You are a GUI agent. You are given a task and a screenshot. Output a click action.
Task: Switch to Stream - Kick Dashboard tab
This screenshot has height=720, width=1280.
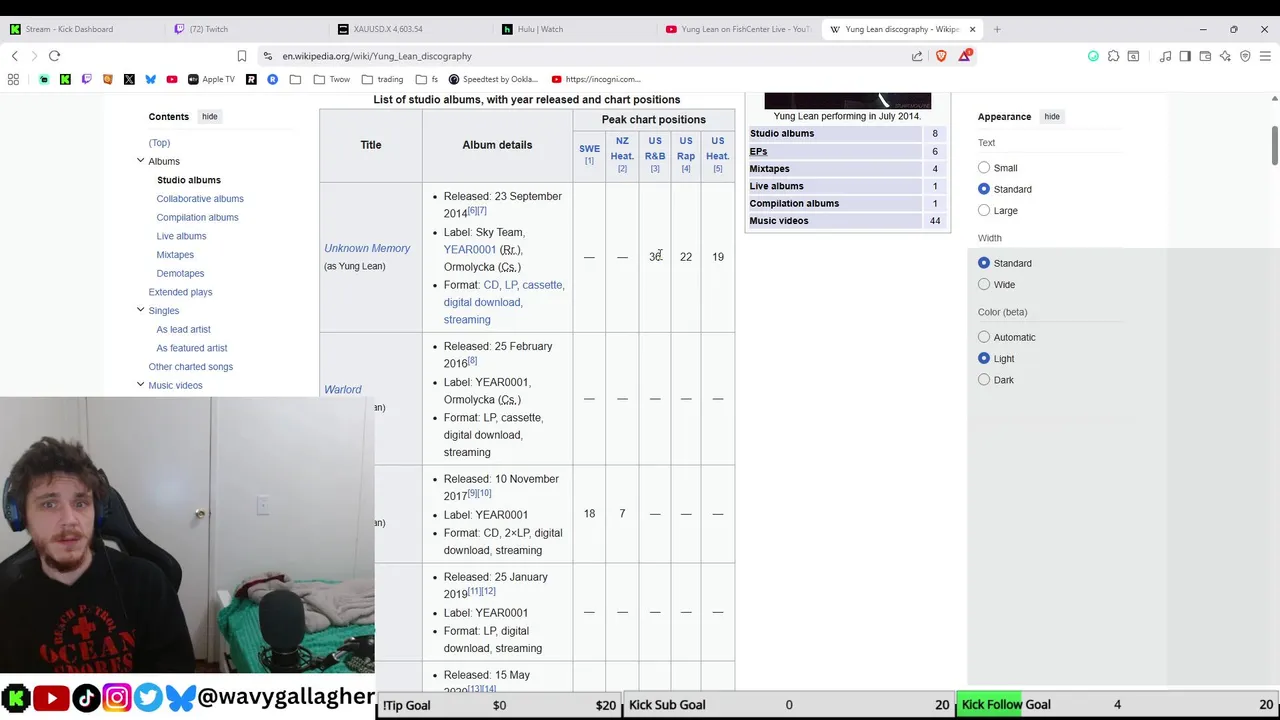click(x=80, y=29)
